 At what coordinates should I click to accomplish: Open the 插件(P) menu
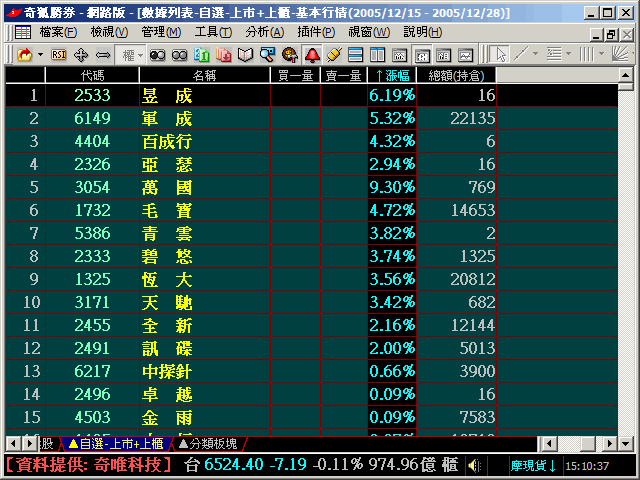pos(316,32)
